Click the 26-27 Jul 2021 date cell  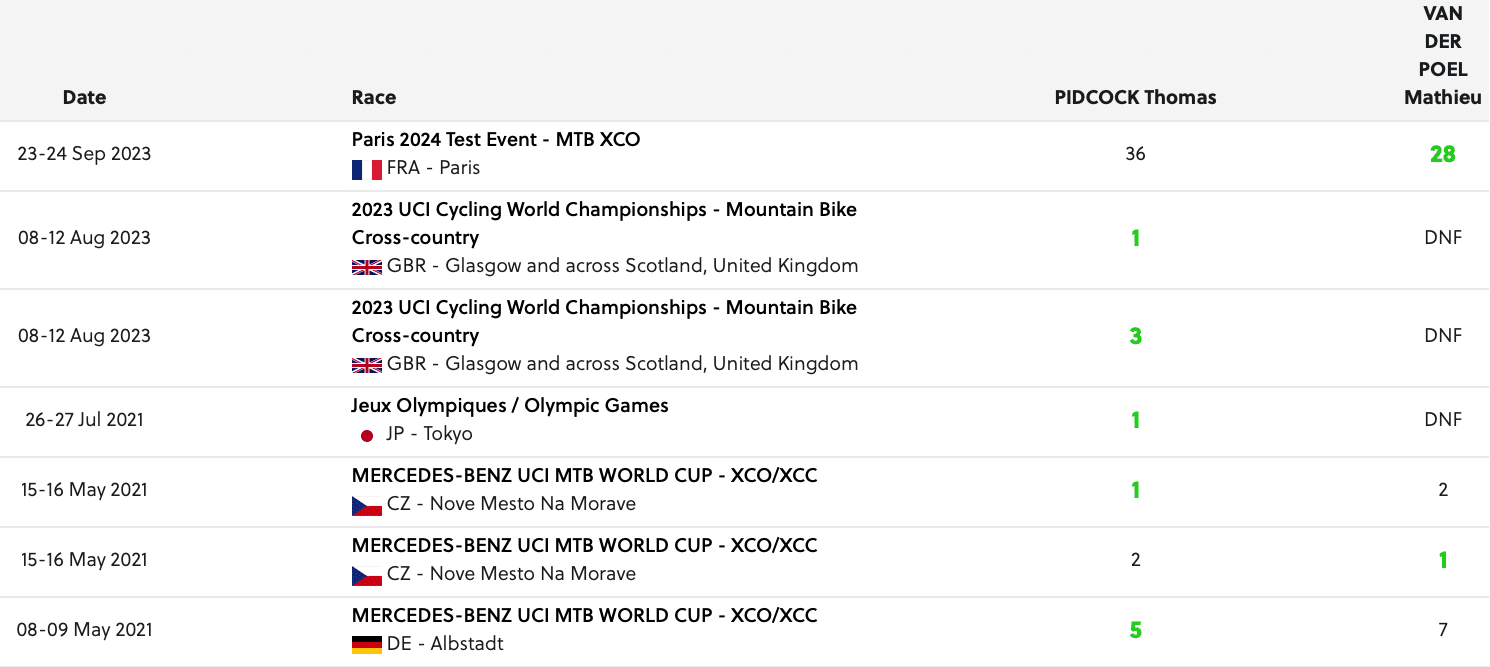[84, 420]
